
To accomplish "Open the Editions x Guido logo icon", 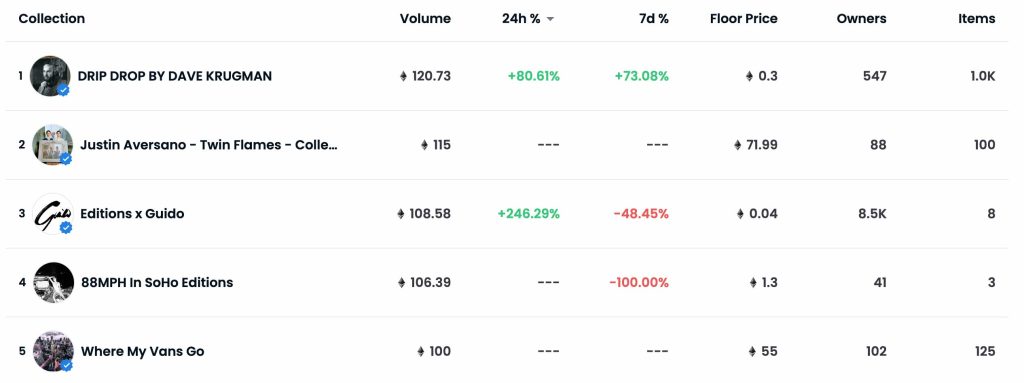I will [52, 214].
